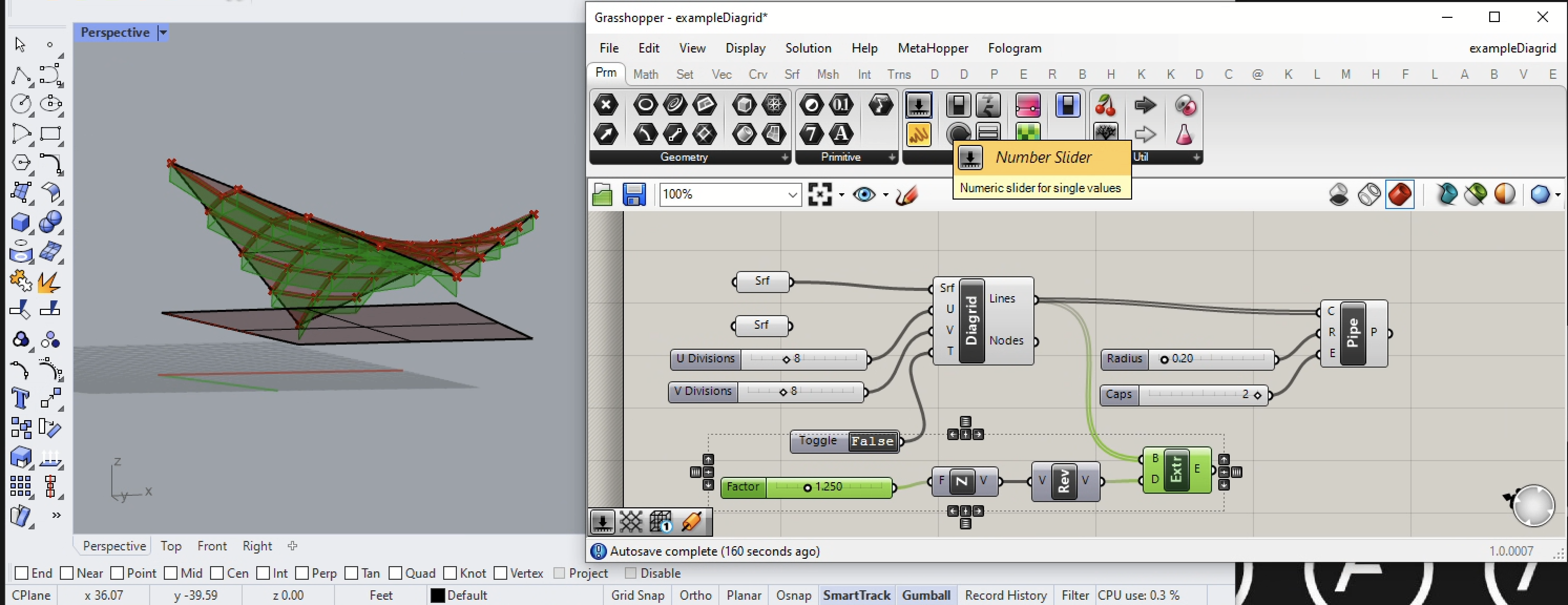Expand the Geometry panel with its plus
The width and height of the screenshot is (1568, 605).
785,158
